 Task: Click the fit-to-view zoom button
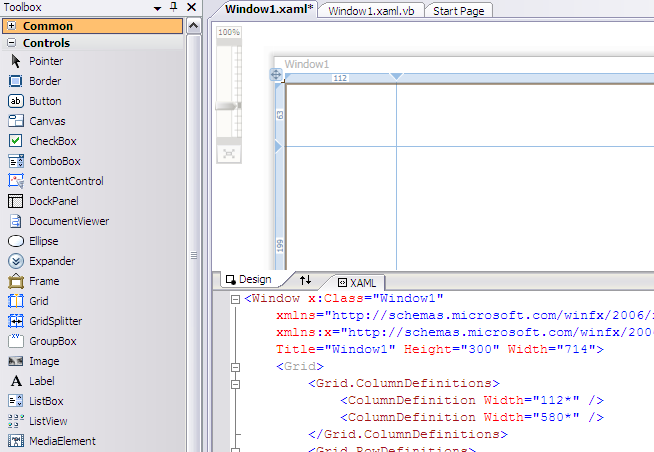[229, 154]
